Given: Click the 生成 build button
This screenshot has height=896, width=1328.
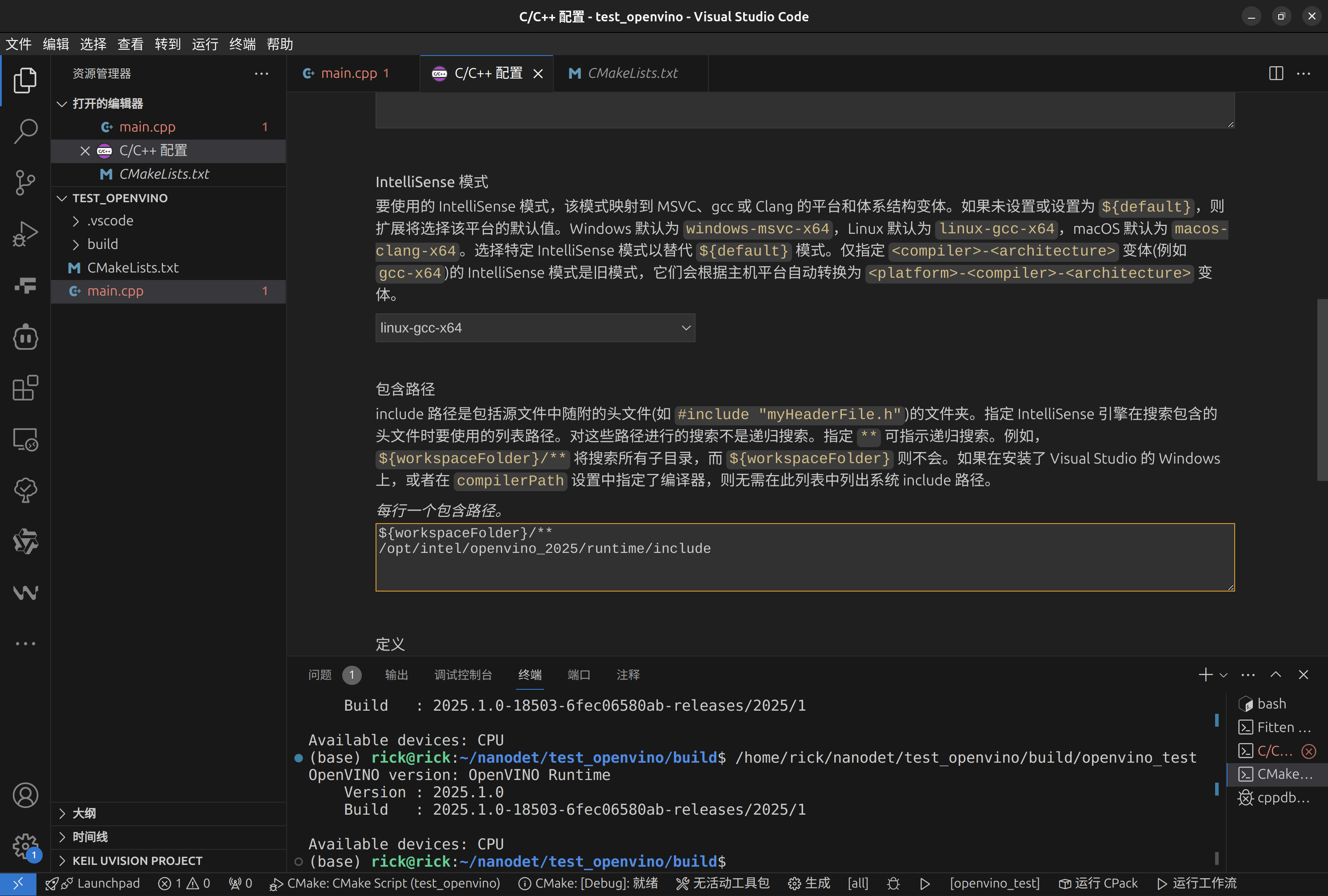Looking at the screenshot, I should pos(809,884).
